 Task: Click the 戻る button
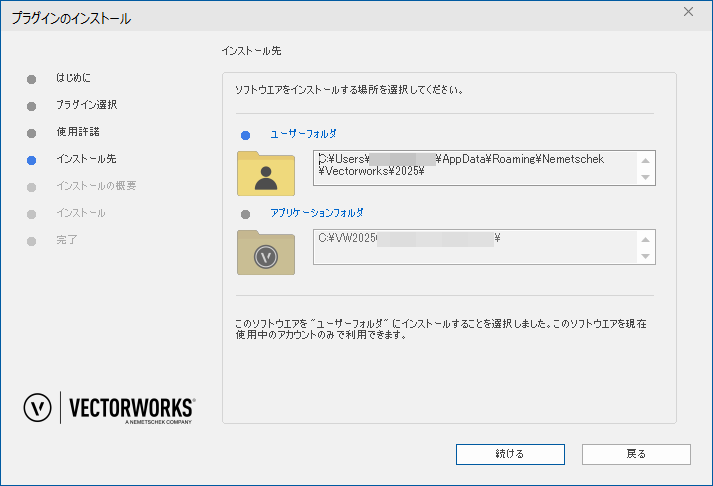click(x=636, y=454)
